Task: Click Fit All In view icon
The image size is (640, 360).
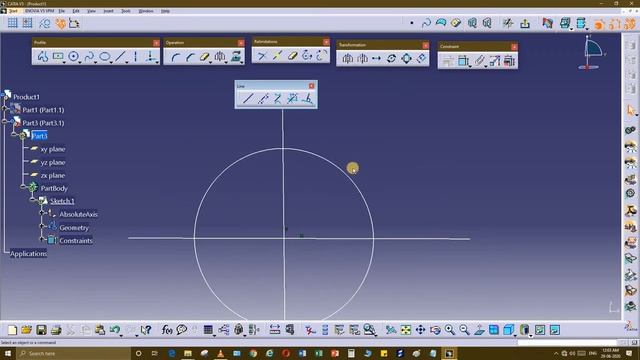Action: click(406, 330)
